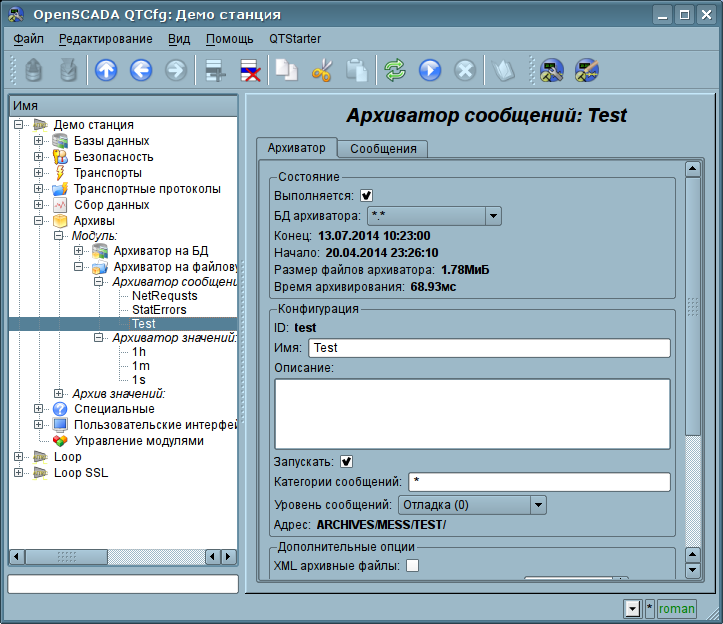Select the Специальные question-mark icon
Image resolution: width=723 pixels, height=624 pixels.
click(x=60, y=409)
